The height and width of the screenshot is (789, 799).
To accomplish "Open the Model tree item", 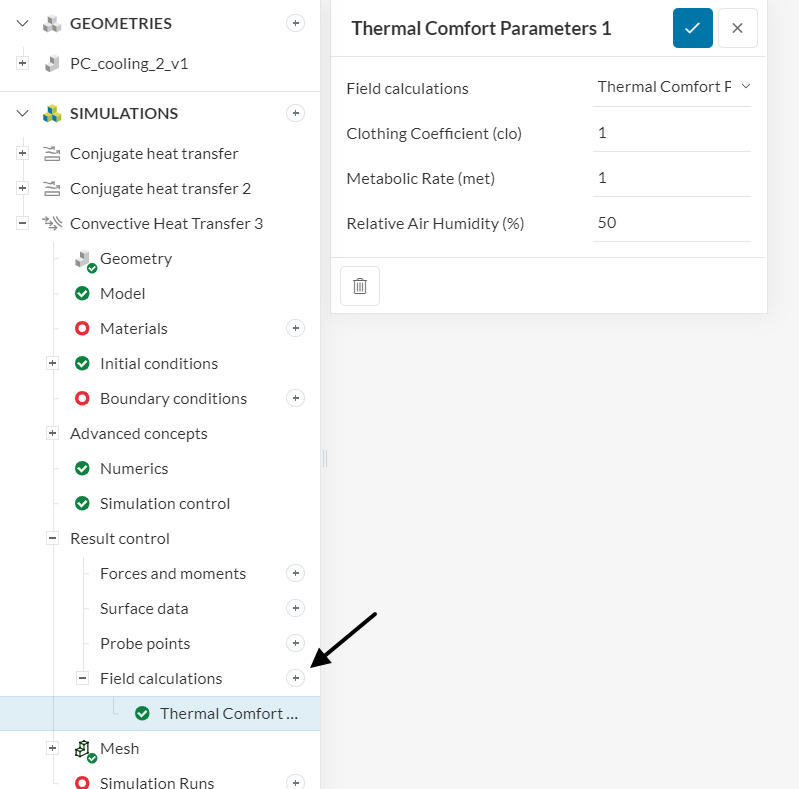I will pos(122,293).
